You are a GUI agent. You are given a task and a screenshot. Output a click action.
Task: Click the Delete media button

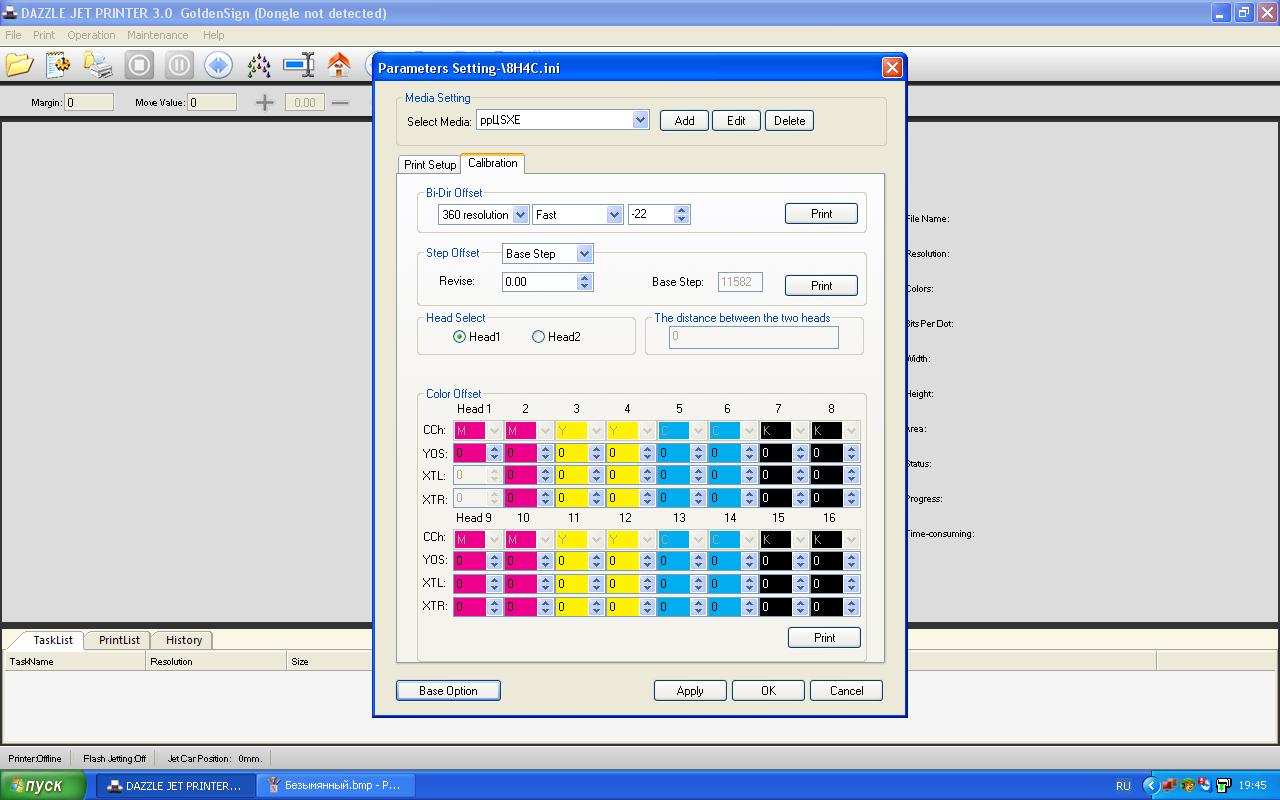coord(789,120)
